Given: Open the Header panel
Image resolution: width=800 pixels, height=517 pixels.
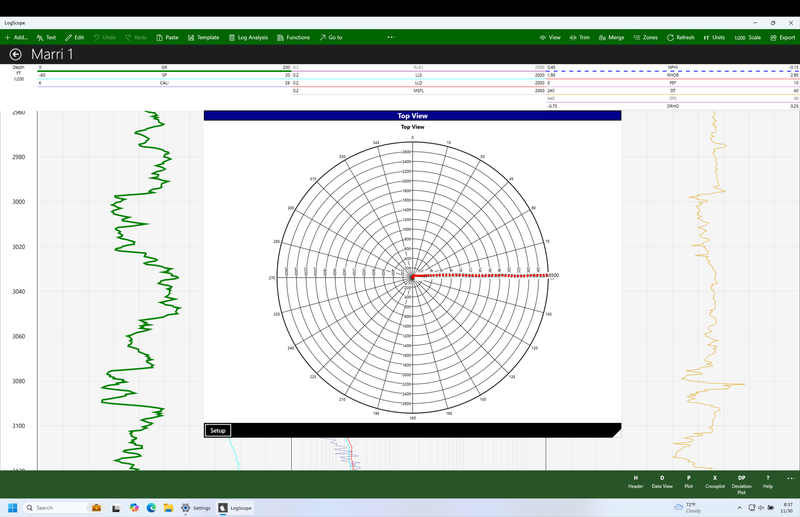Looking at the screenshot, I should pyautogui.click(x=635, y=482).
